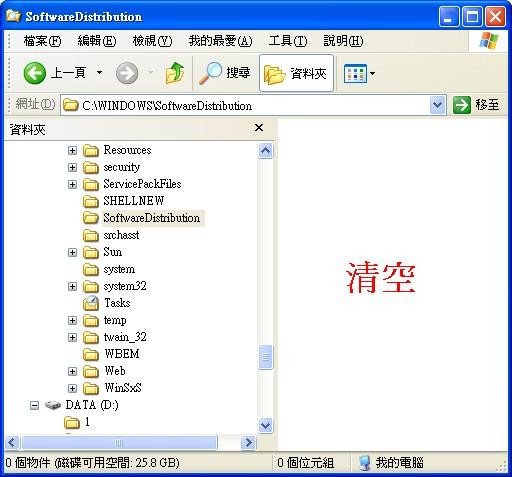Click the folder tree vertical scrollbar thumb
Image resolution: width=512 pixels, height=477 pixels.
pyautogui.click(x=266, y=357)
